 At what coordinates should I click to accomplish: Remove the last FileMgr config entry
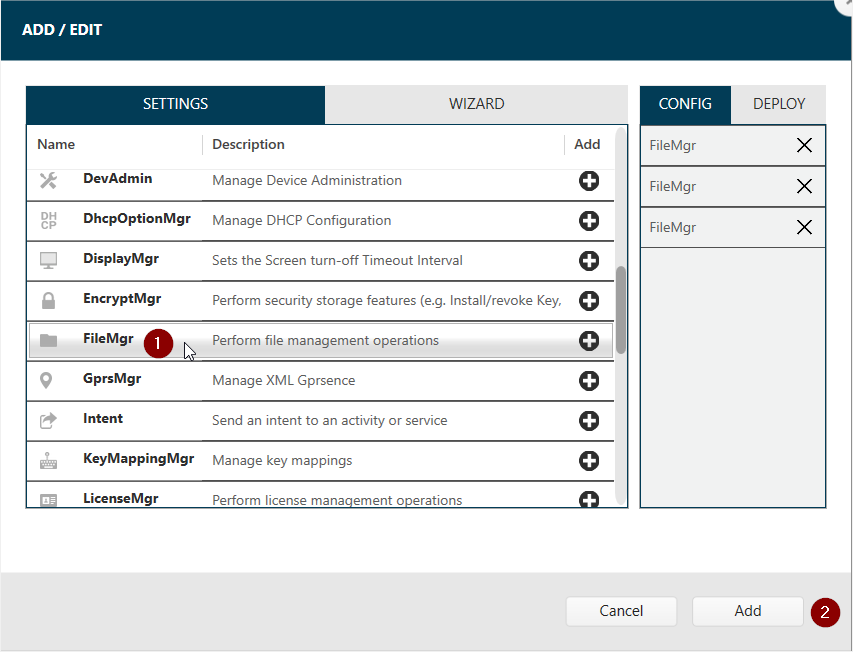tap(804, 227)
